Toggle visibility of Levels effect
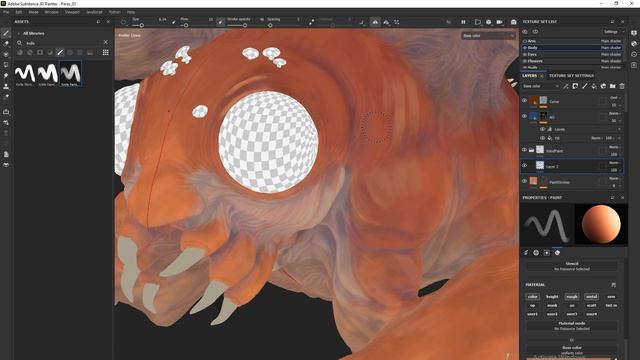 click(x=542, y=129)
